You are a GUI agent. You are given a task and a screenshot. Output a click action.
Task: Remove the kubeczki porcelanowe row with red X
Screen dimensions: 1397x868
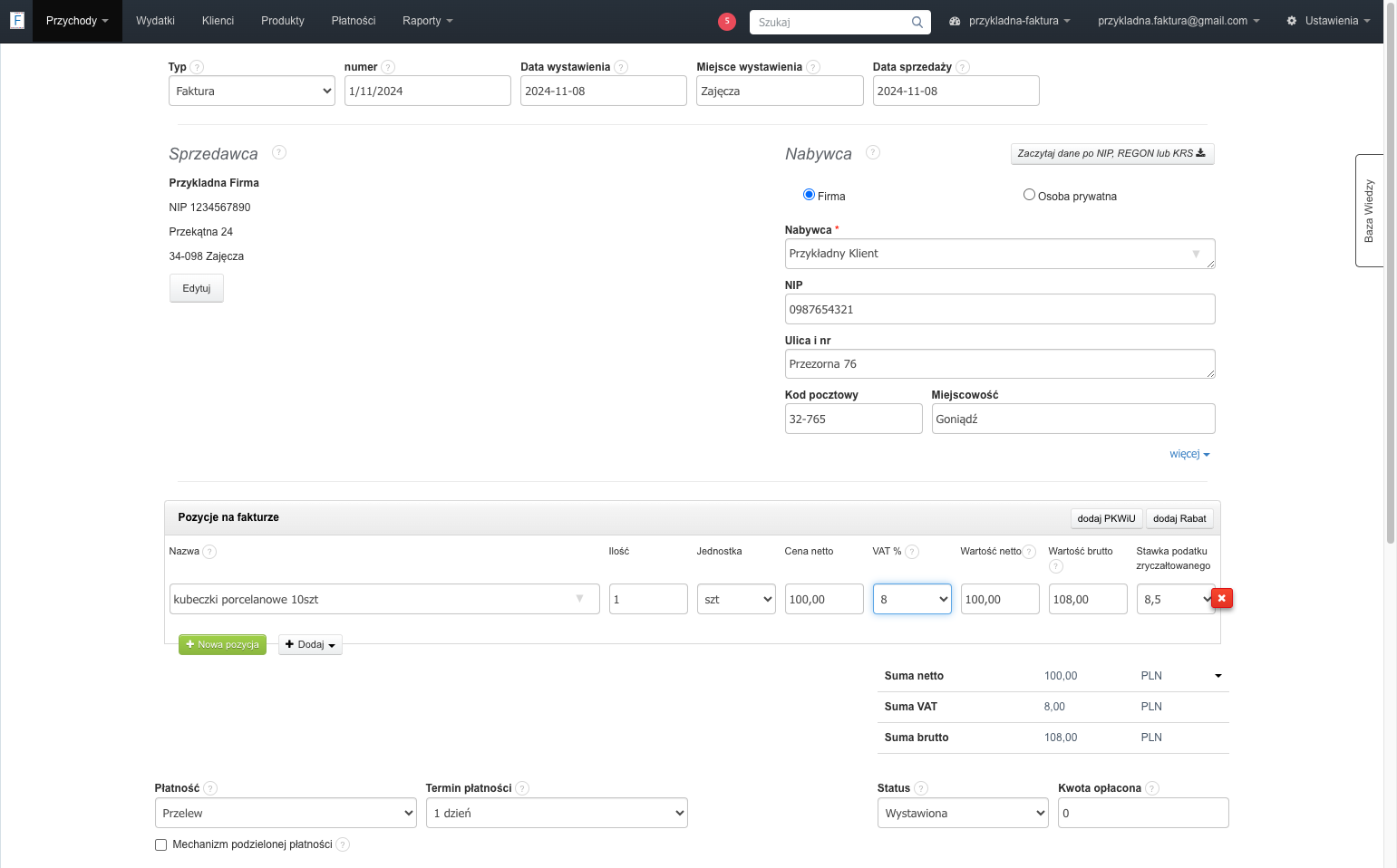(x=1222, y=598)
